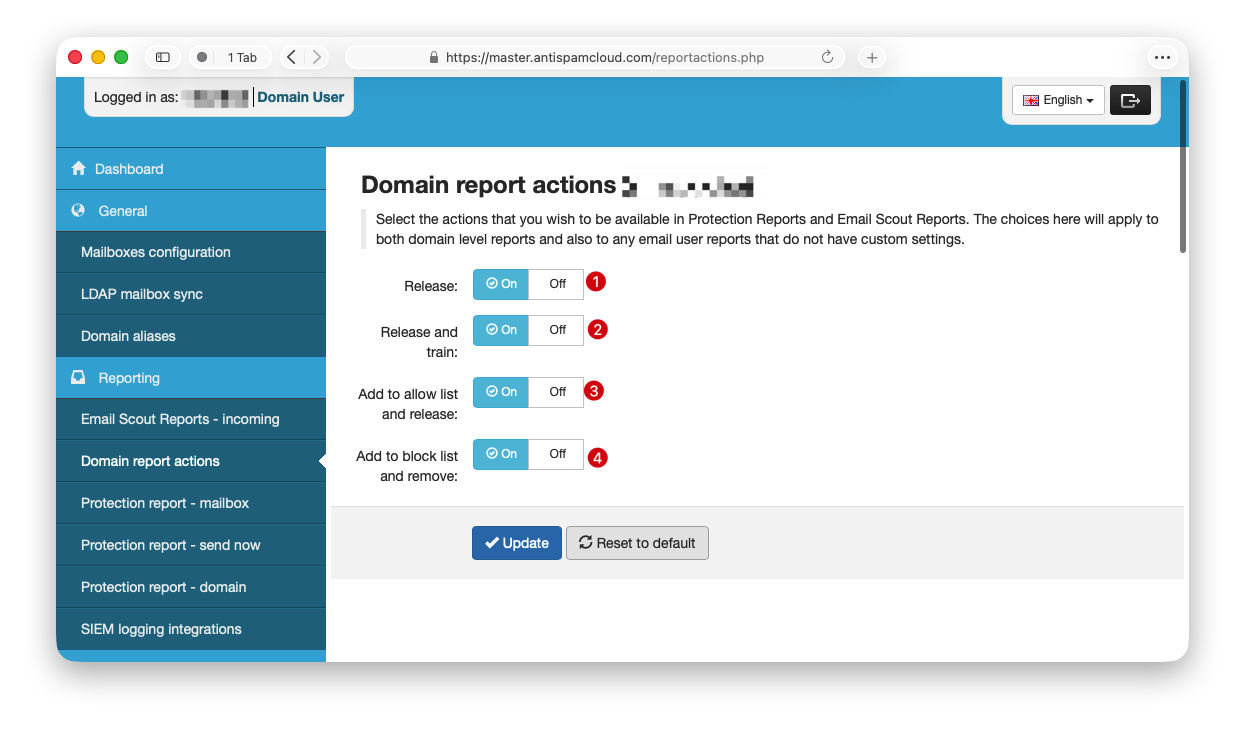Click the General globe icon
Viewport: 1245px width, 737px height.
[x=79, y=211]
